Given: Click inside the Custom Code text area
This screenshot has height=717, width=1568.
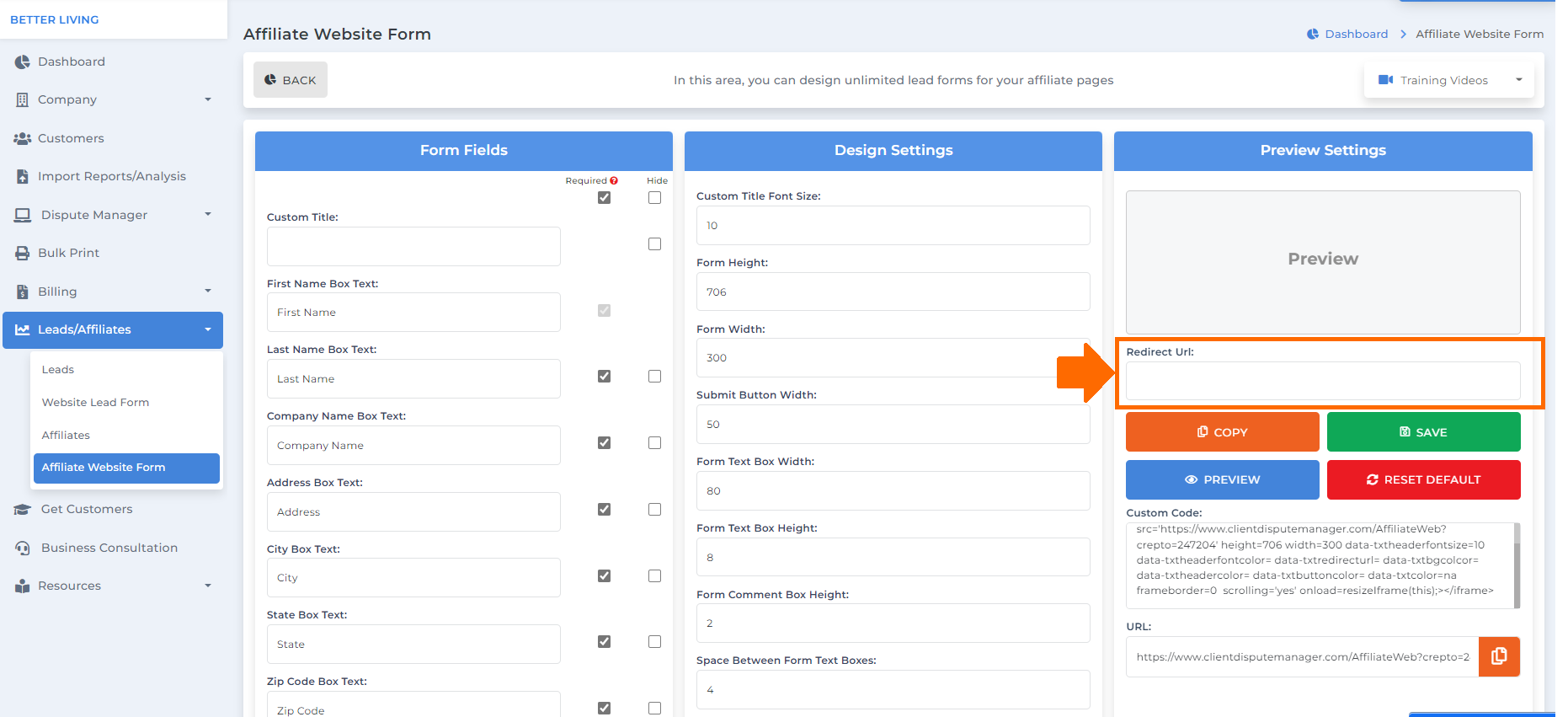Looking at the screenshot, I should [1319, 565].
